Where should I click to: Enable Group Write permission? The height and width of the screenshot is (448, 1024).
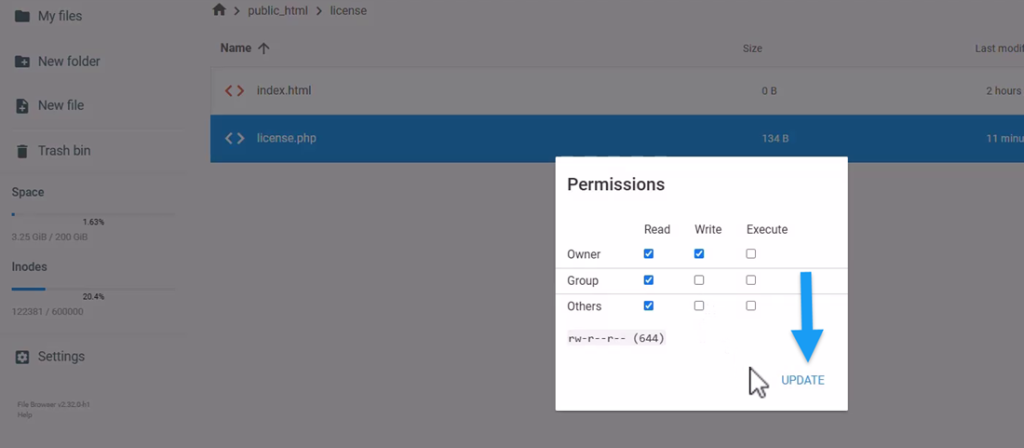coord(699,280)
